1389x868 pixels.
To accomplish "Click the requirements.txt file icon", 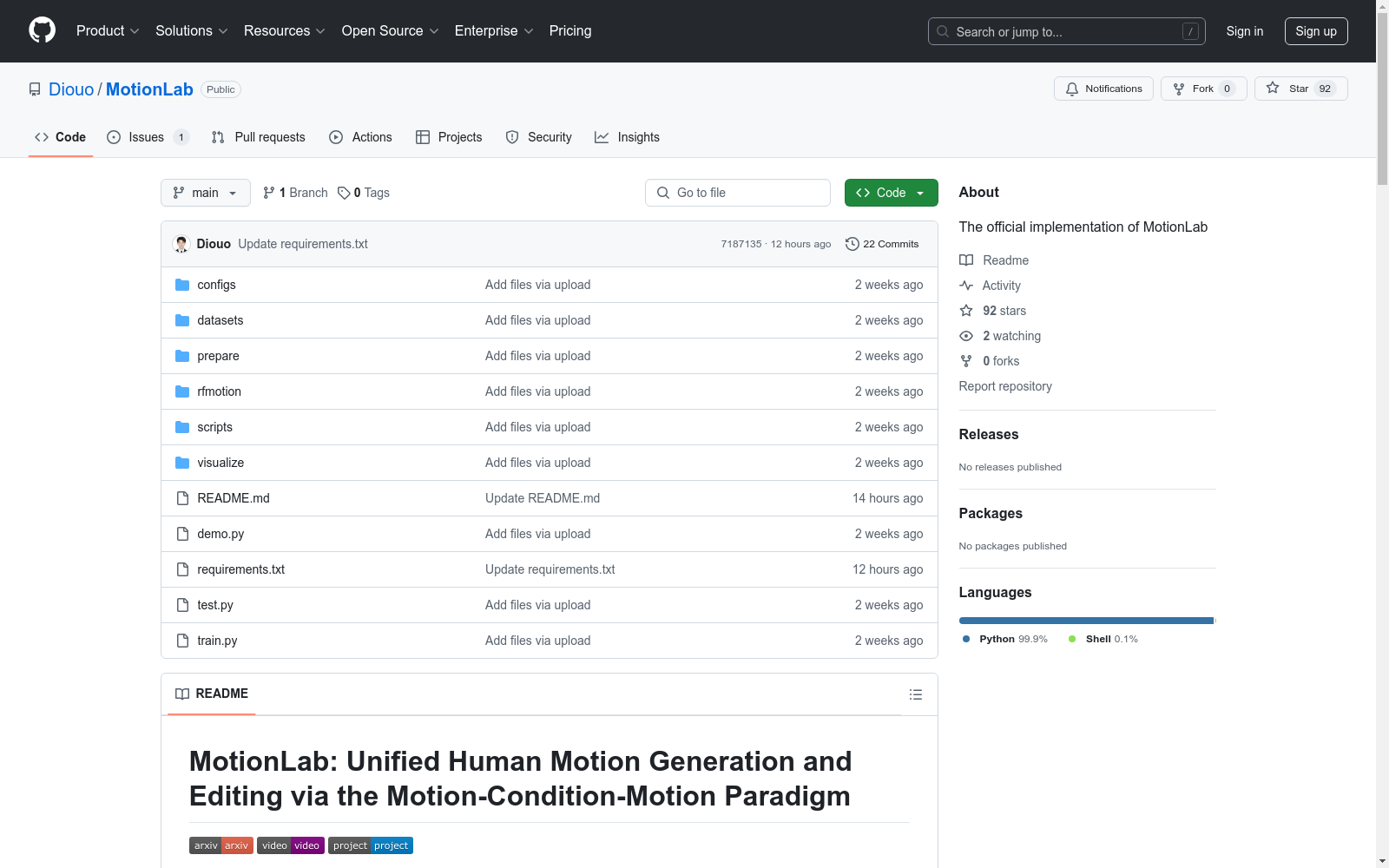I will tap(182, 569).
